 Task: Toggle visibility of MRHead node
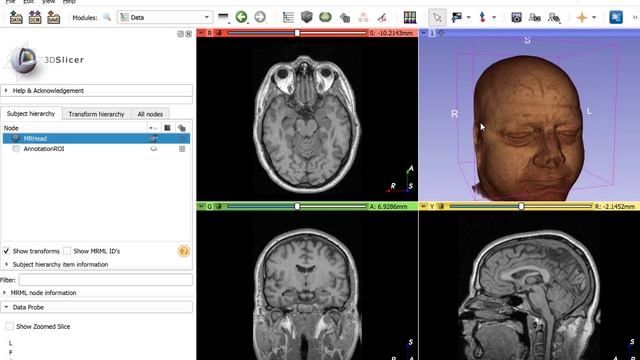click(153, 139)
